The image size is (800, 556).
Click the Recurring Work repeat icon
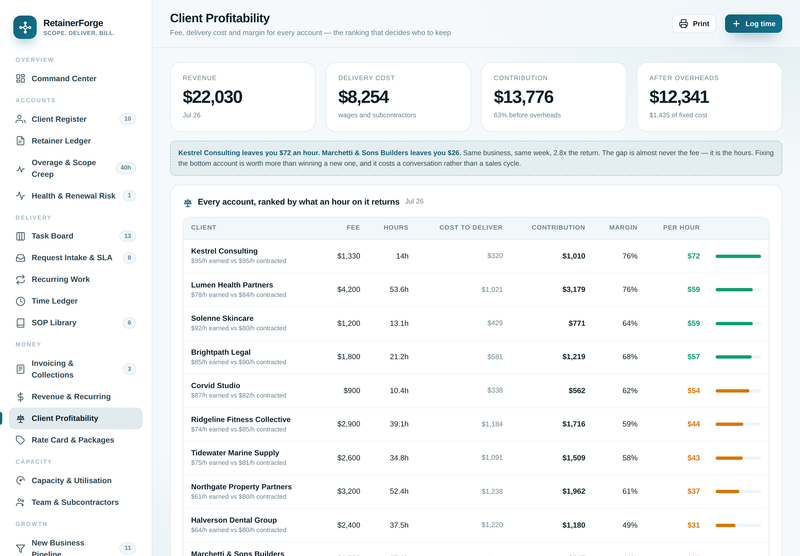pyautogui.click(x=20, y=280)
